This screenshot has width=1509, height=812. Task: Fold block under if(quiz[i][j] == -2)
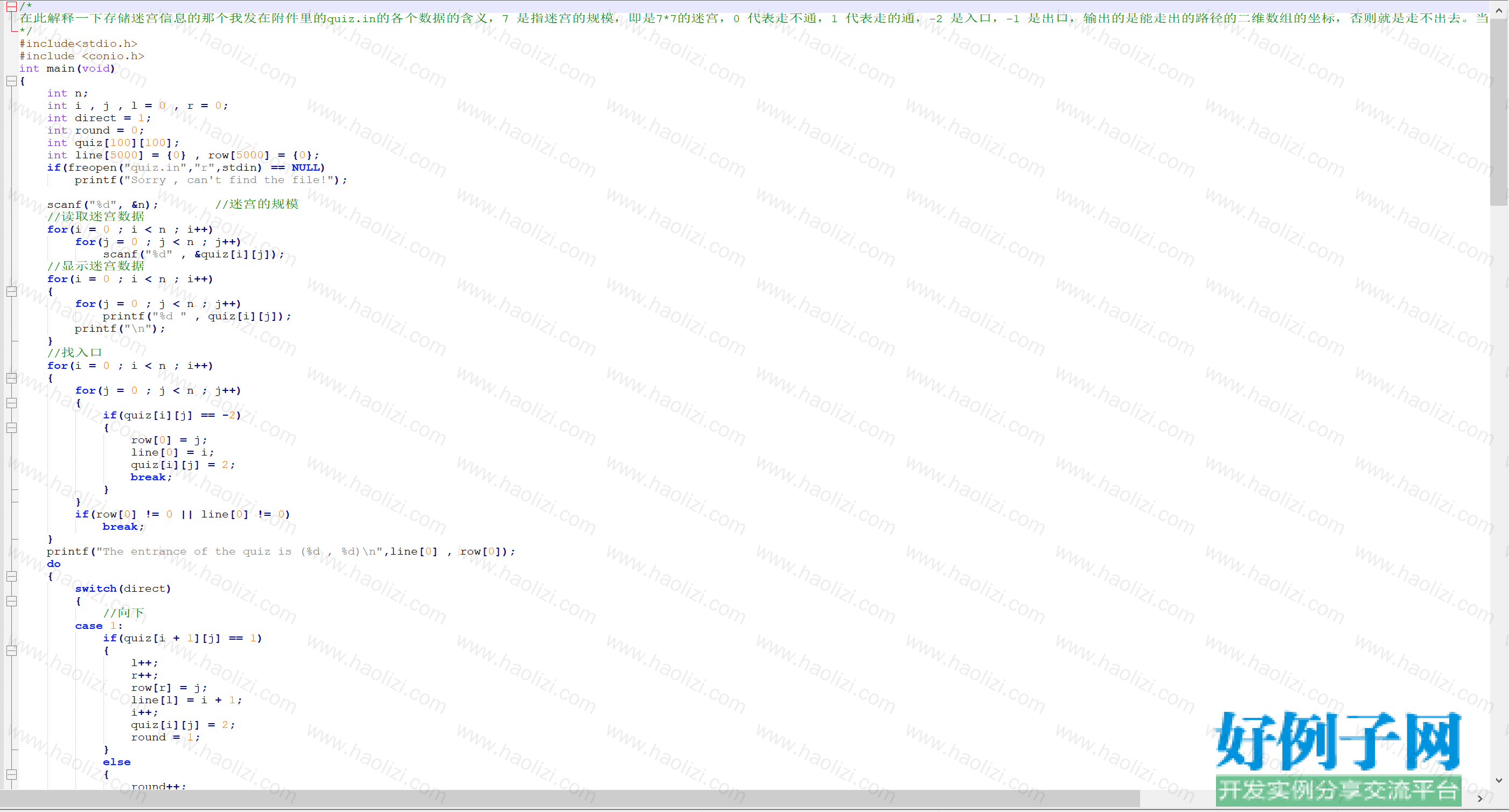(x=11, y=428)
